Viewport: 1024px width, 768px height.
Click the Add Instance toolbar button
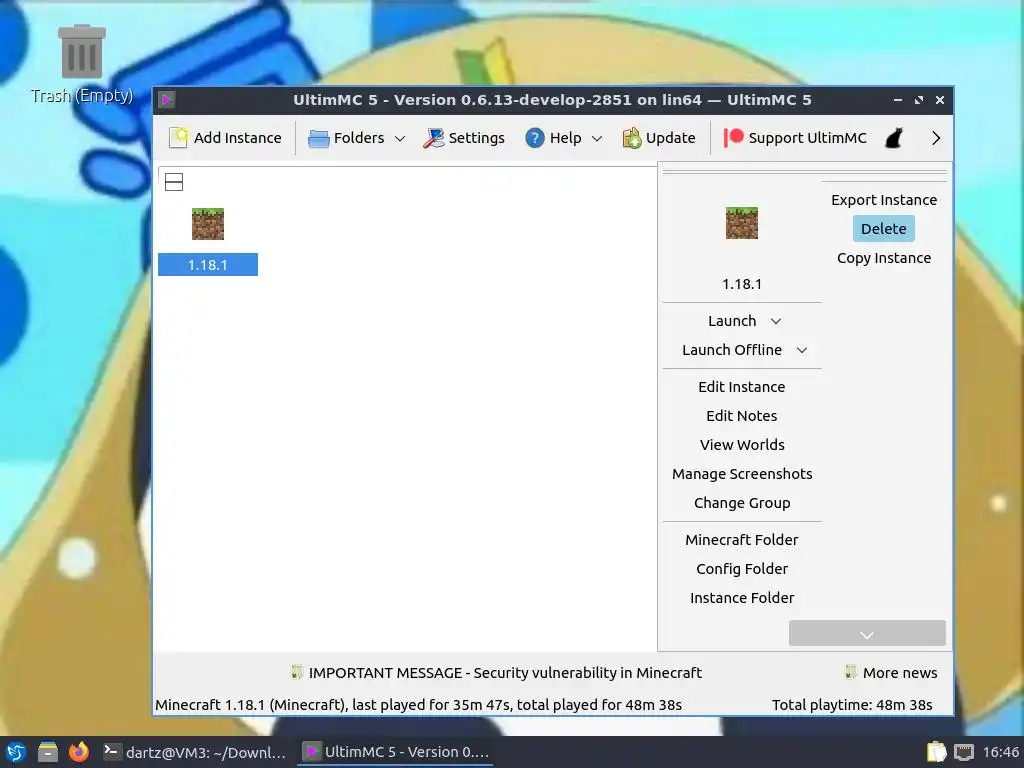pyautogui.click(x=225, y=138)
